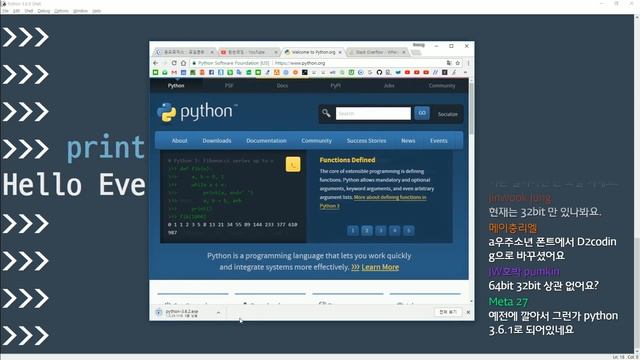The height and width of the screenshot is (360, 640).
Task: Open a new browser tab
Action: click(x=416, y=52)
